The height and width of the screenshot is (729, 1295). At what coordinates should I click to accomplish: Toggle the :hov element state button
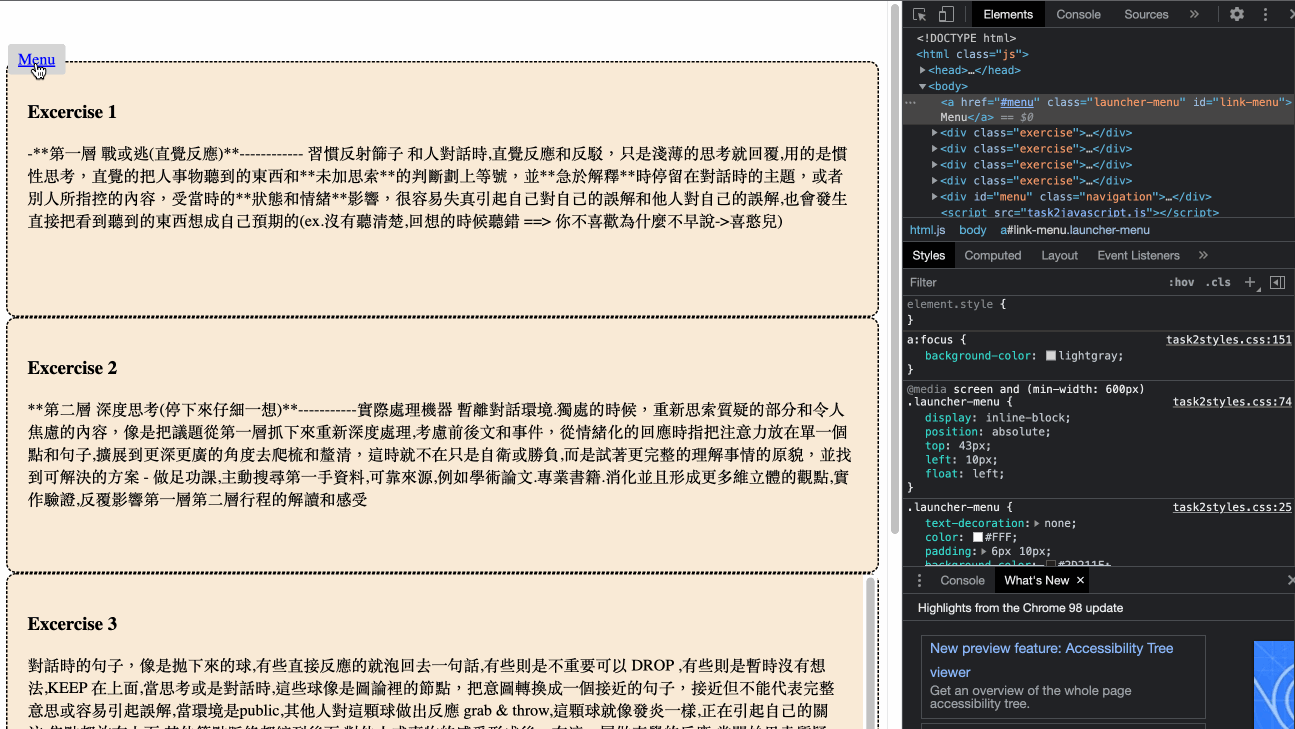click(x=1181, y=283)
